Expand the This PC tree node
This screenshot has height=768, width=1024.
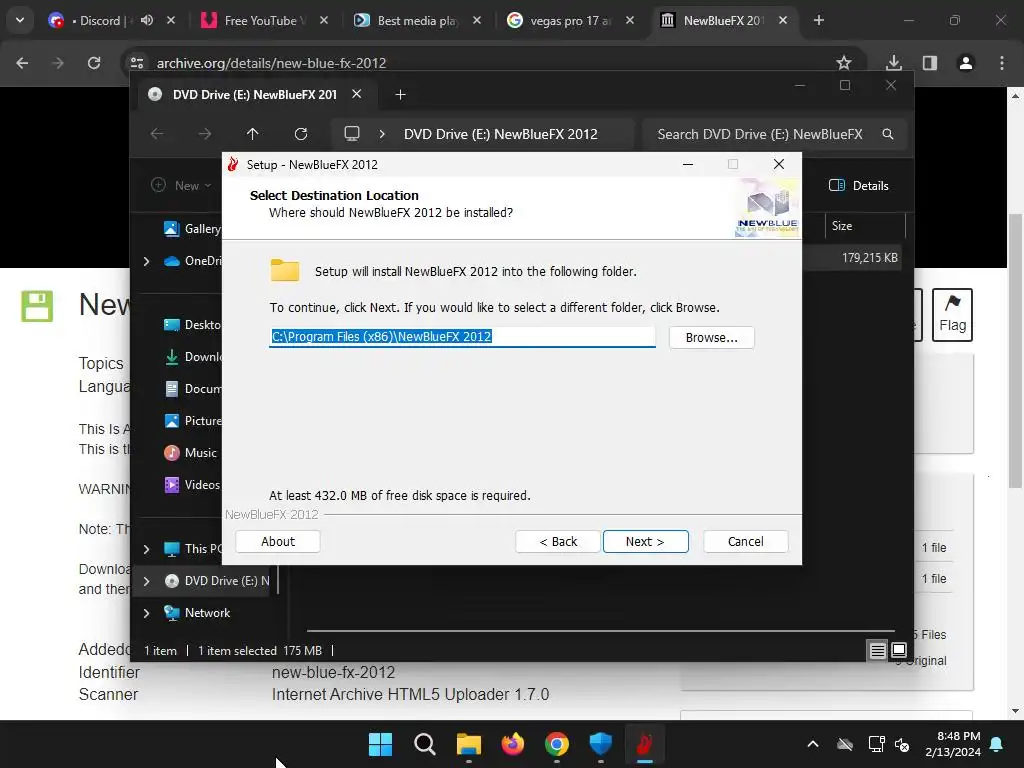point(146,549)
